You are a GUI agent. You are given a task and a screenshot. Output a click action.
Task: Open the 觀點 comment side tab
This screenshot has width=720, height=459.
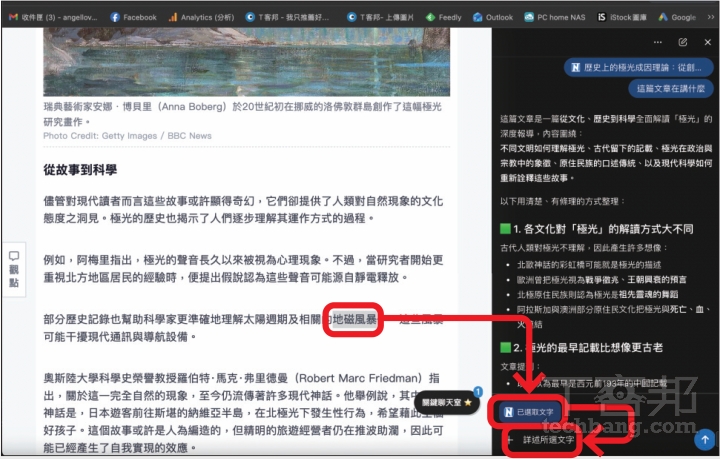tap(14, 269)
